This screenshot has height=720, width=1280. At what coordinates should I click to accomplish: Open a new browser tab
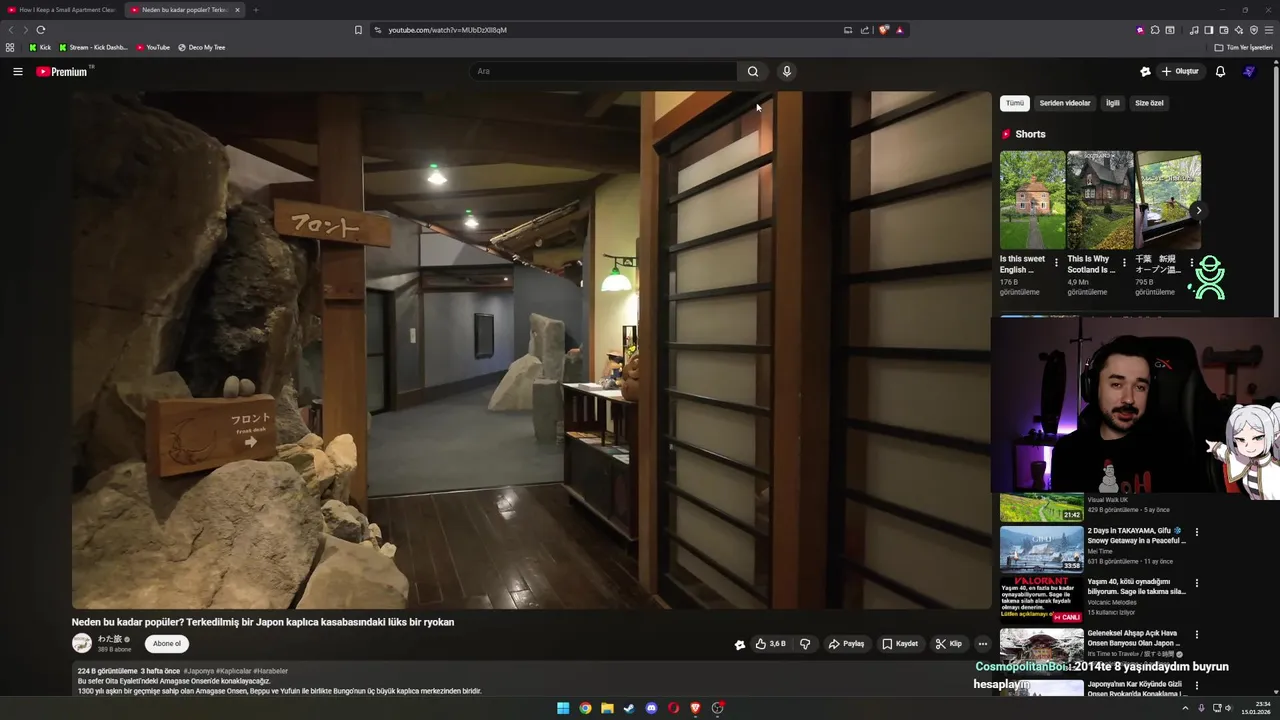pyautogui.click(x=256, y=10)
